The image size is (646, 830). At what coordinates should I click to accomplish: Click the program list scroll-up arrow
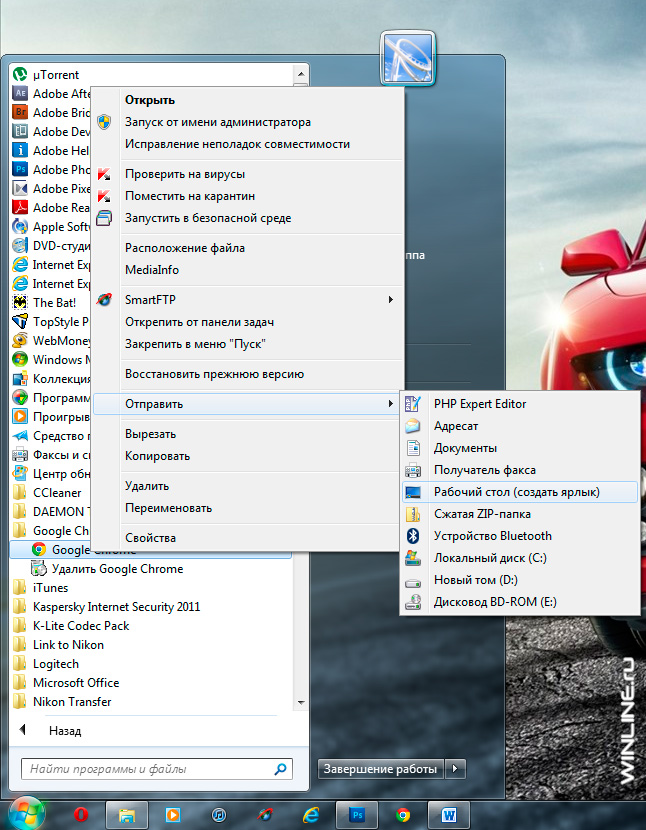[x=301, y=74]
